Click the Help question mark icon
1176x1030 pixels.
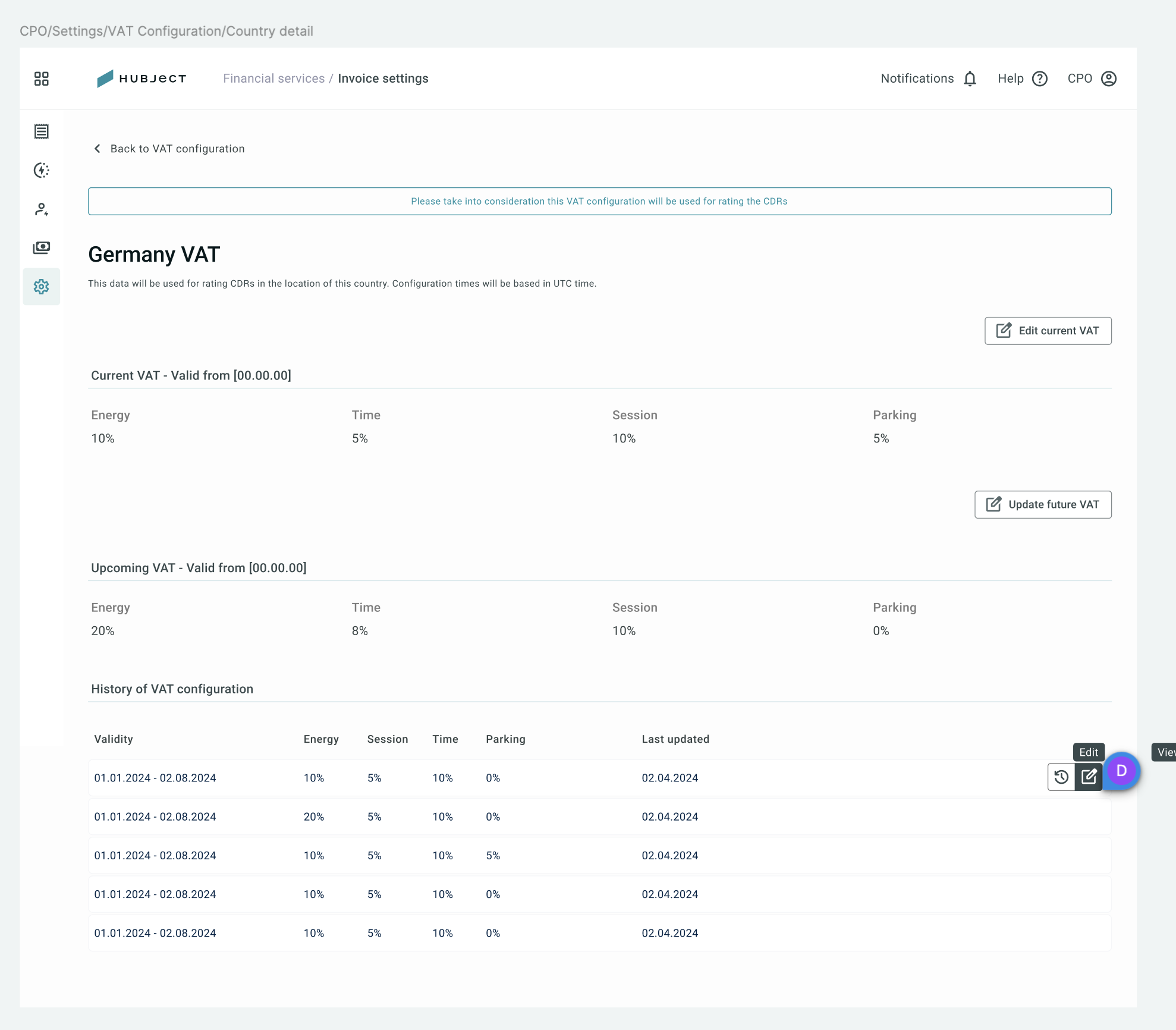tap(1040, 78)
